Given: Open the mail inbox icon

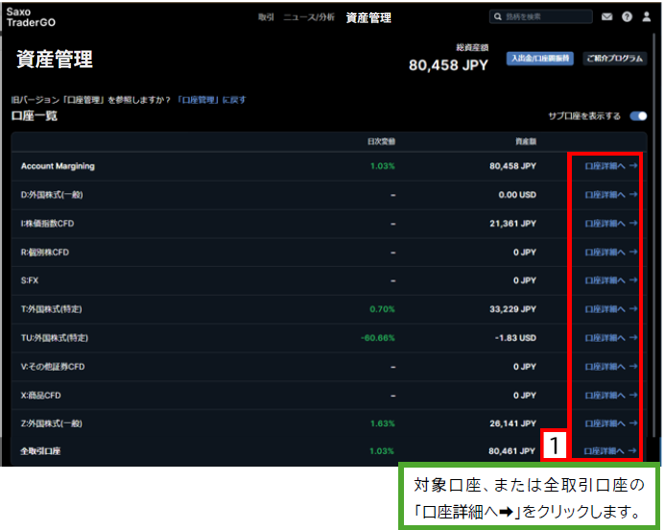Looking at the screenshot, I should click(607, 17).
